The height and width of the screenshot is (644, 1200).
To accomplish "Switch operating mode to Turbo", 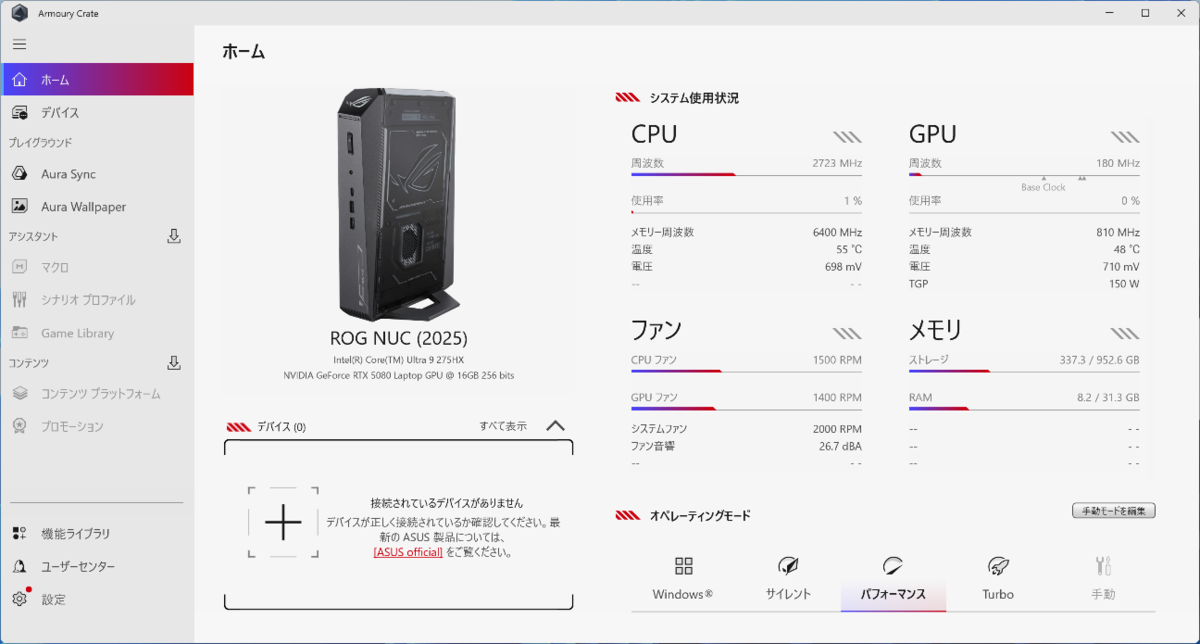I will (x=998, y=578).
